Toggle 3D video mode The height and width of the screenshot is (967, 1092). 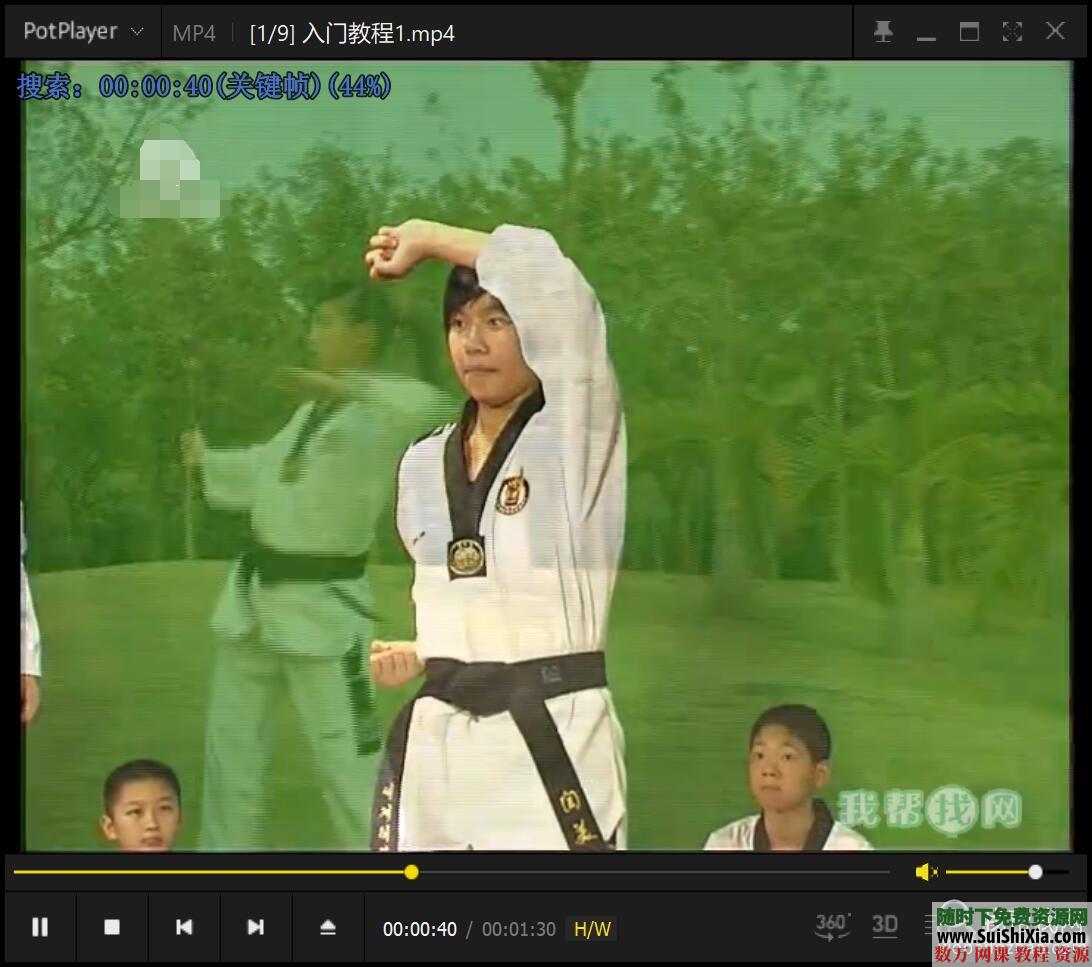pyautogui.click(x=885, y=925)
